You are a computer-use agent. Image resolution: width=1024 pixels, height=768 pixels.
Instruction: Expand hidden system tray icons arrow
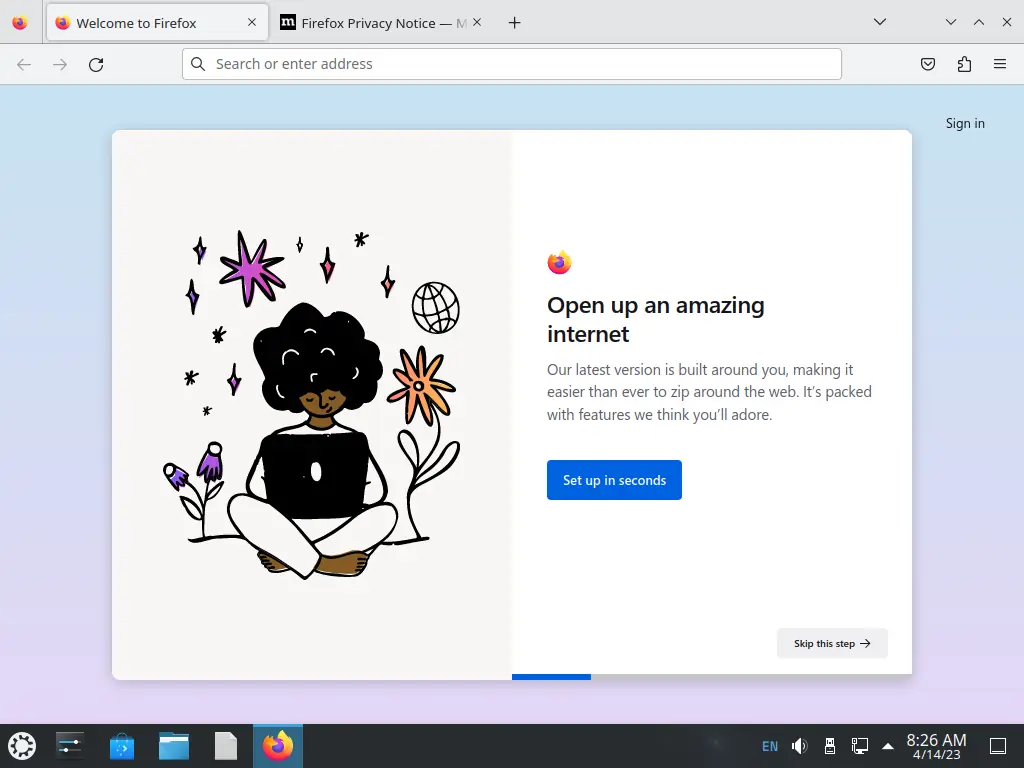[888, 746]
